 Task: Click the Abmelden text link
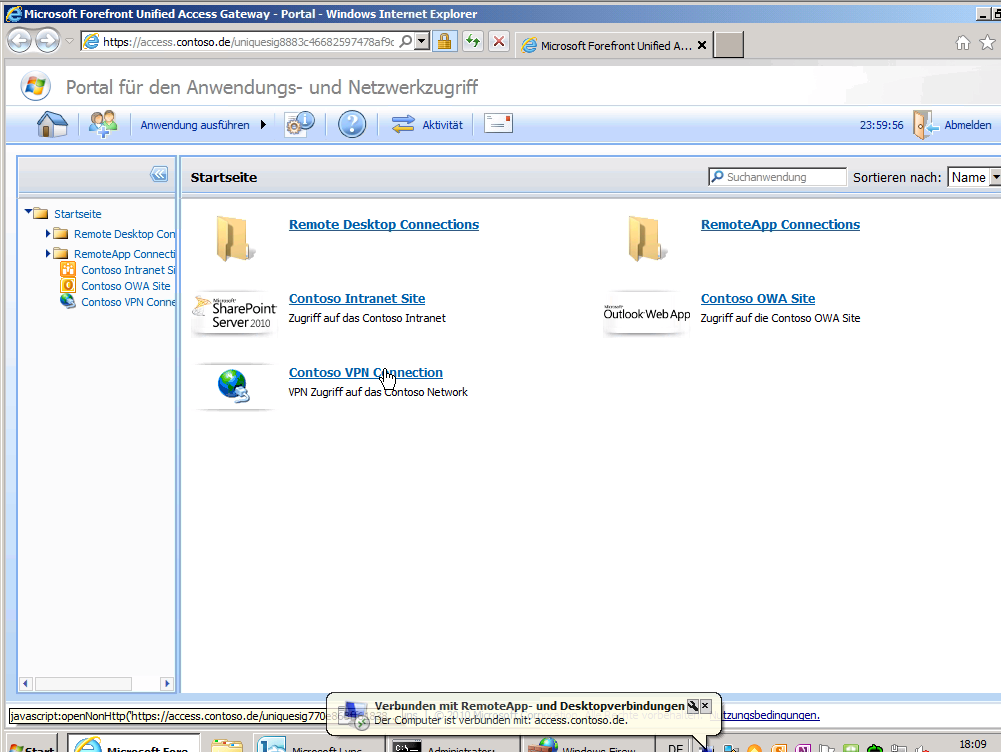click(x=968, y=125)
